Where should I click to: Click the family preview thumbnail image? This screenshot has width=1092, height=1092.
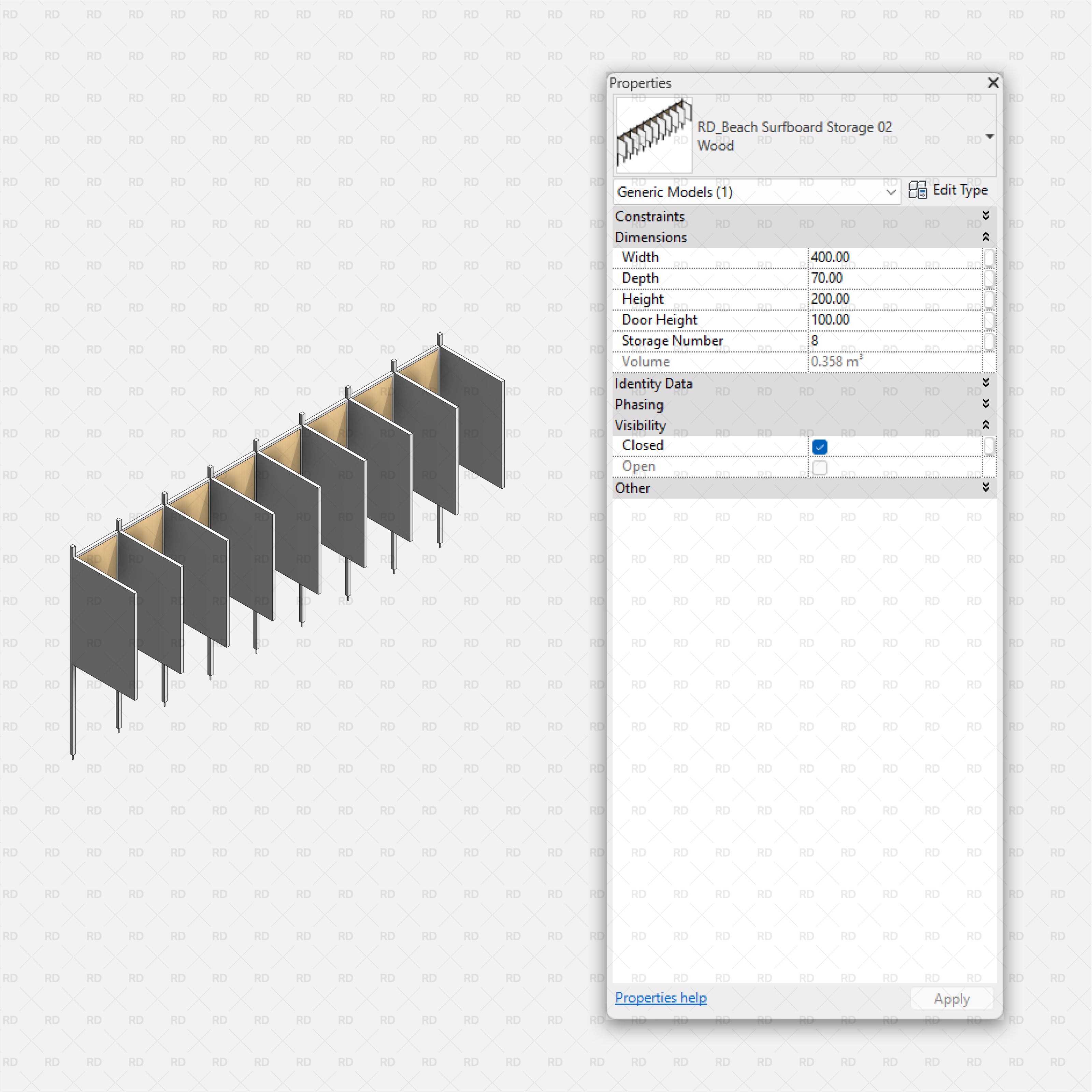[x=653, y=134]
